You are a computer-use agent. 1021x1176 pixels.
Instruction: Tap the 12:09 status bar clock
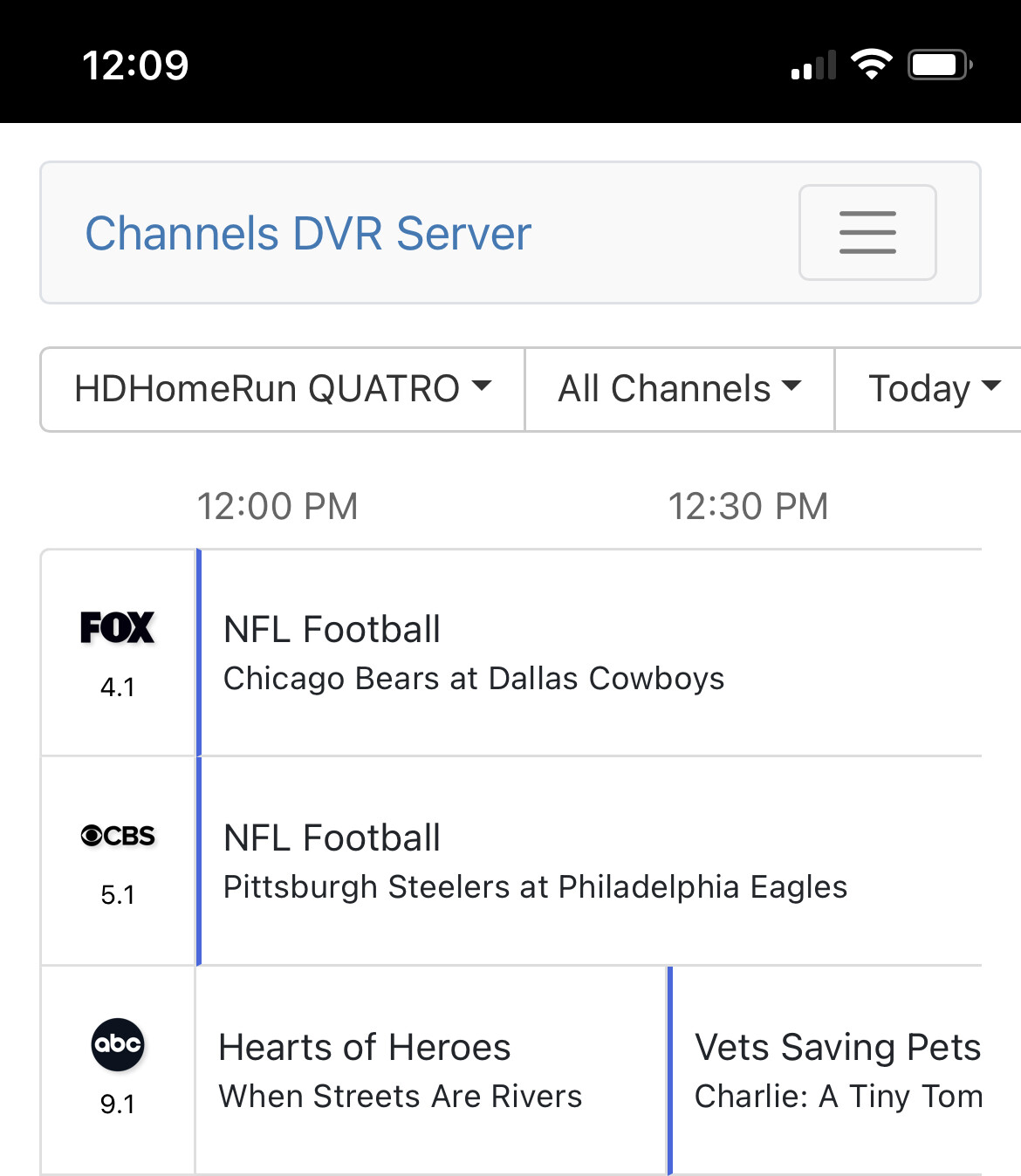point(135,65)
